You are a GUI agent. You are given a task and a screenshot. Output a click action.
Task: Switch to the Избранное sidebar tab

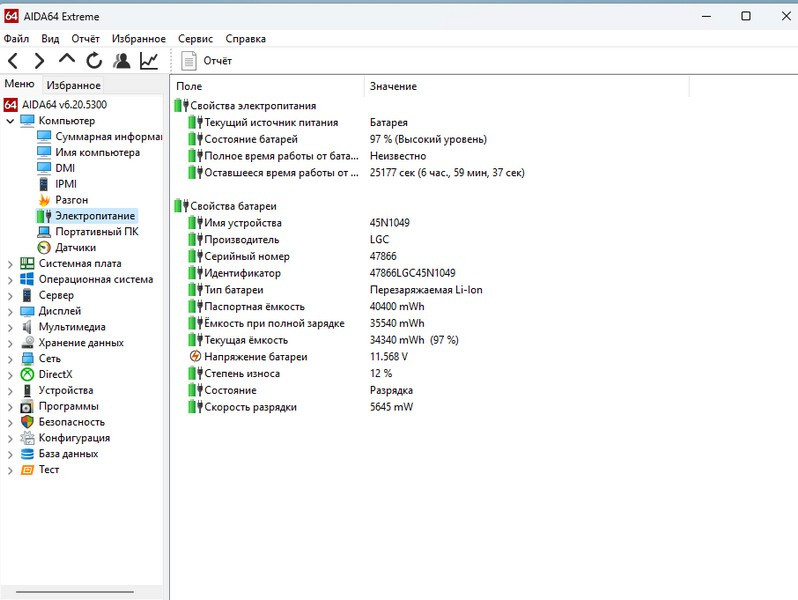coord(73,85)
